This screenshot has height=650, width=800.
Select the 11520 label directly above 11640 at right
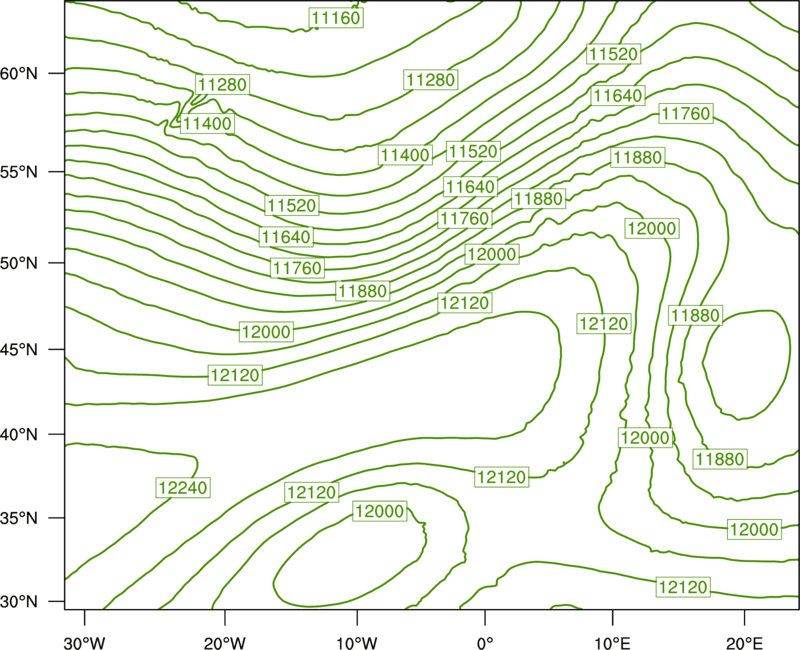click(613, 54)
